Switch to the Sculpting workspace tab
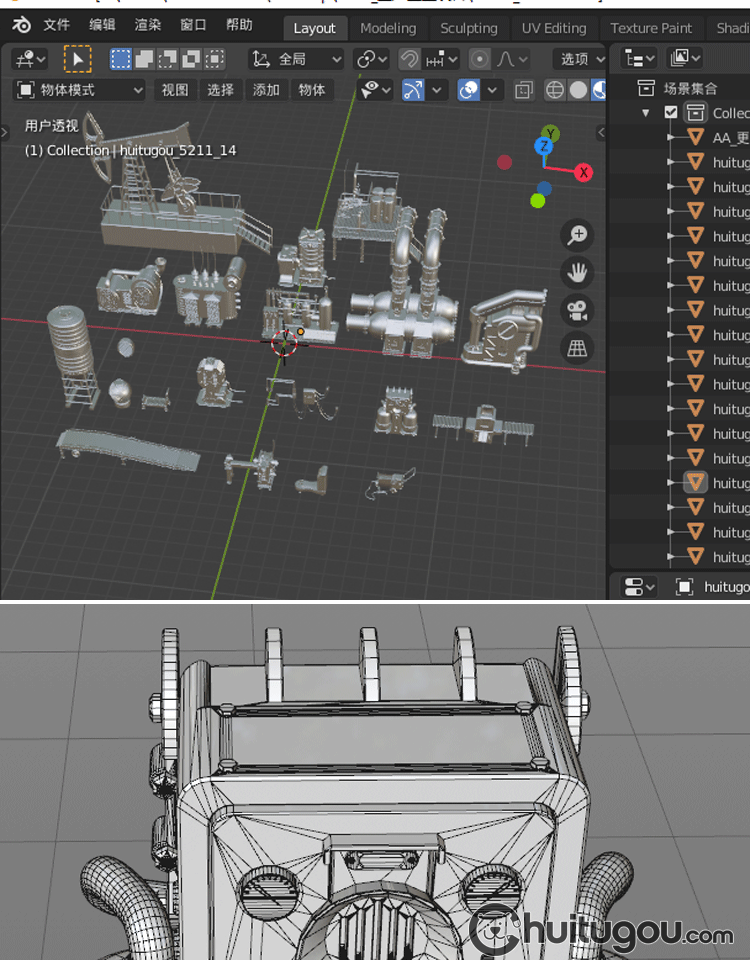750x960 pixels. [468, 28]
